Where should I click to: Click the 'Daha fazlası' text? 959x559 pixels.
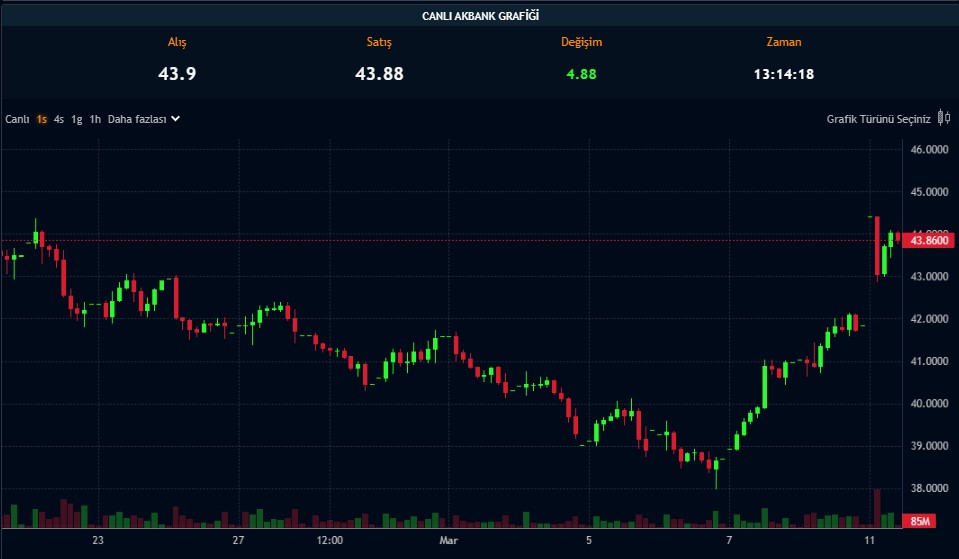pos(136,119)
